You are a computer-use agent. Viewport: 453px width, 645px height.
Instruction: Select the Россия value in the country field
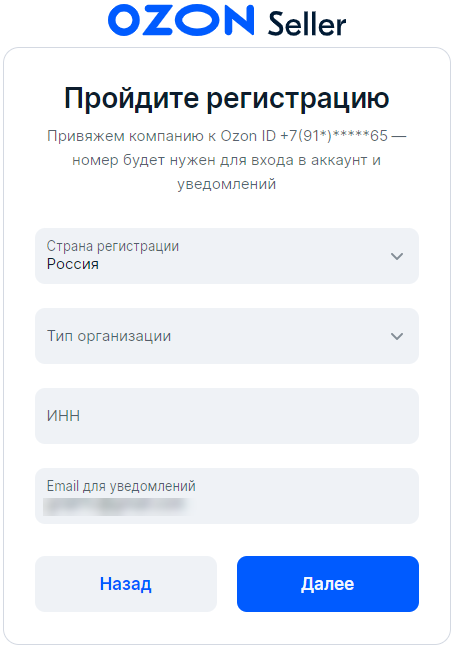[73, 264]
